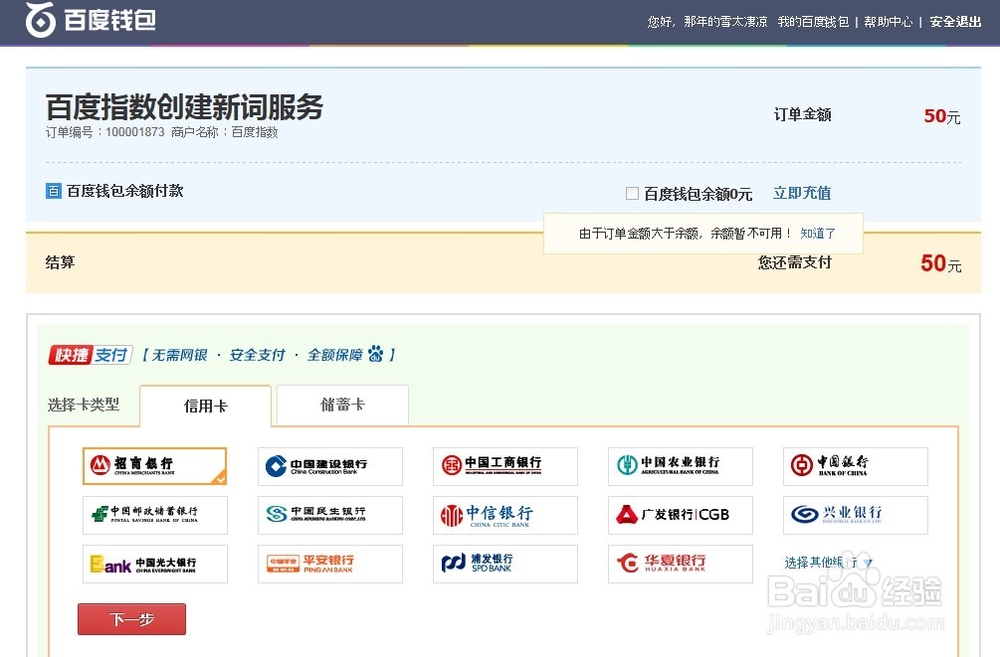Click 商户名称：百度指数 text
The width and height of the screenshot is (1000, 657).
click(x=224, y=132)
